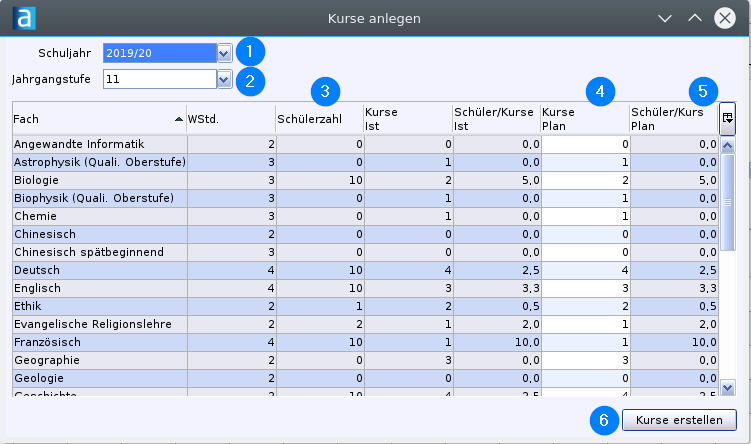Edit Kurse Plan cell for Angewandte Informatik

(586, 144)
